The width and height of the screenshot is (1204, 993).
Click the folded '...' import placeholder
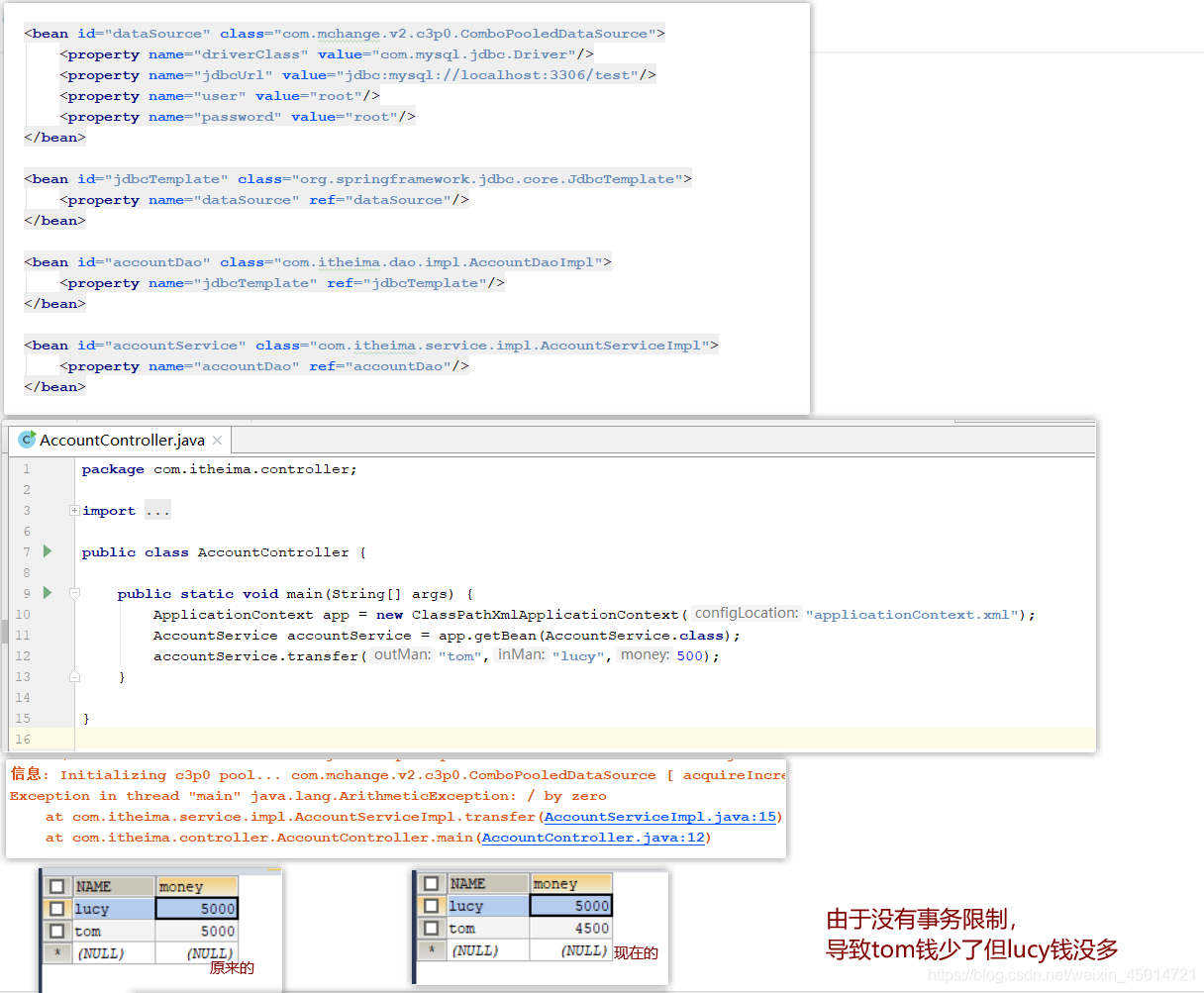pyautogui.click(x=157, y=511)
